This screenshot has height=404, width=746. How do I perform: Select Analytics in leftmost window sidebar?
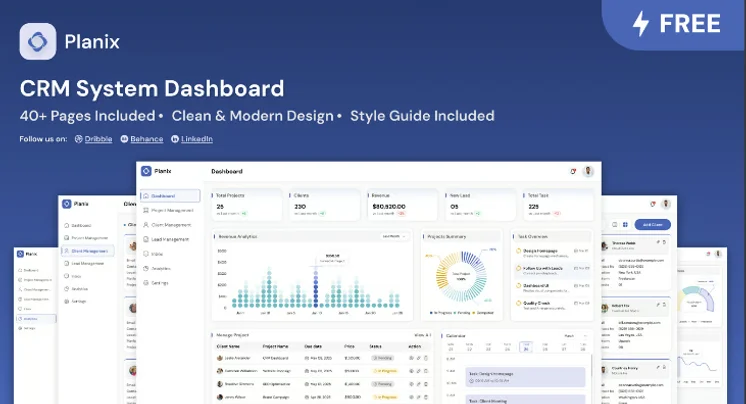[36, 319]
